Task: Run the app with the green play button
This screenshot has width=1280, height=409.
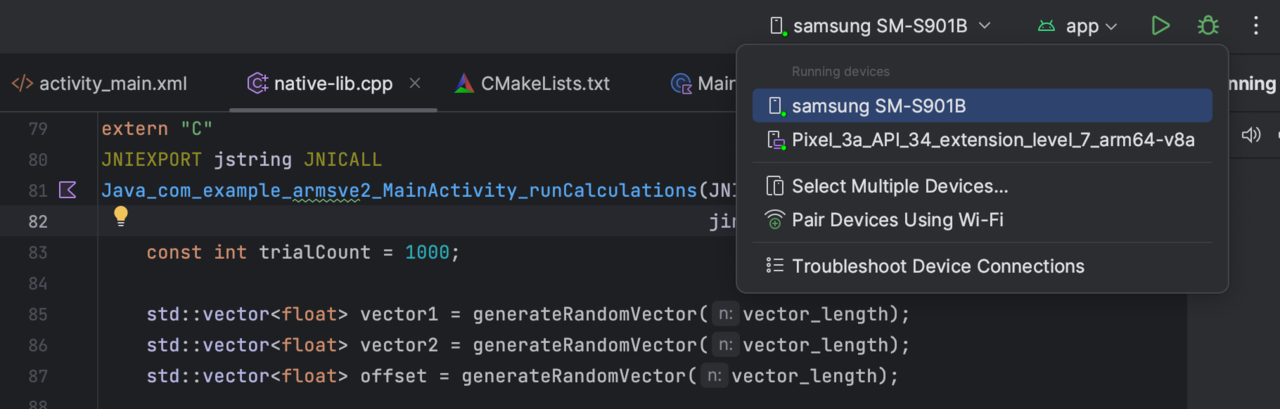Action: [1160, 26]
